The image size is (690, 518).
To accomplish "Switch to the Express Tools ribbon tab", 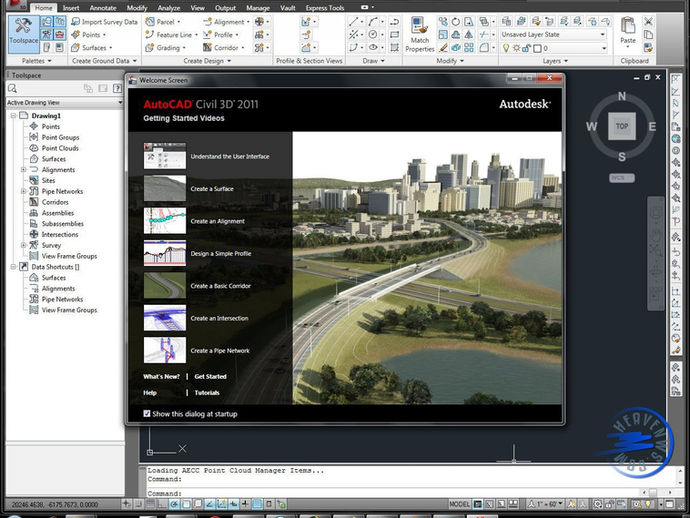I will click(x=325, y=8).
